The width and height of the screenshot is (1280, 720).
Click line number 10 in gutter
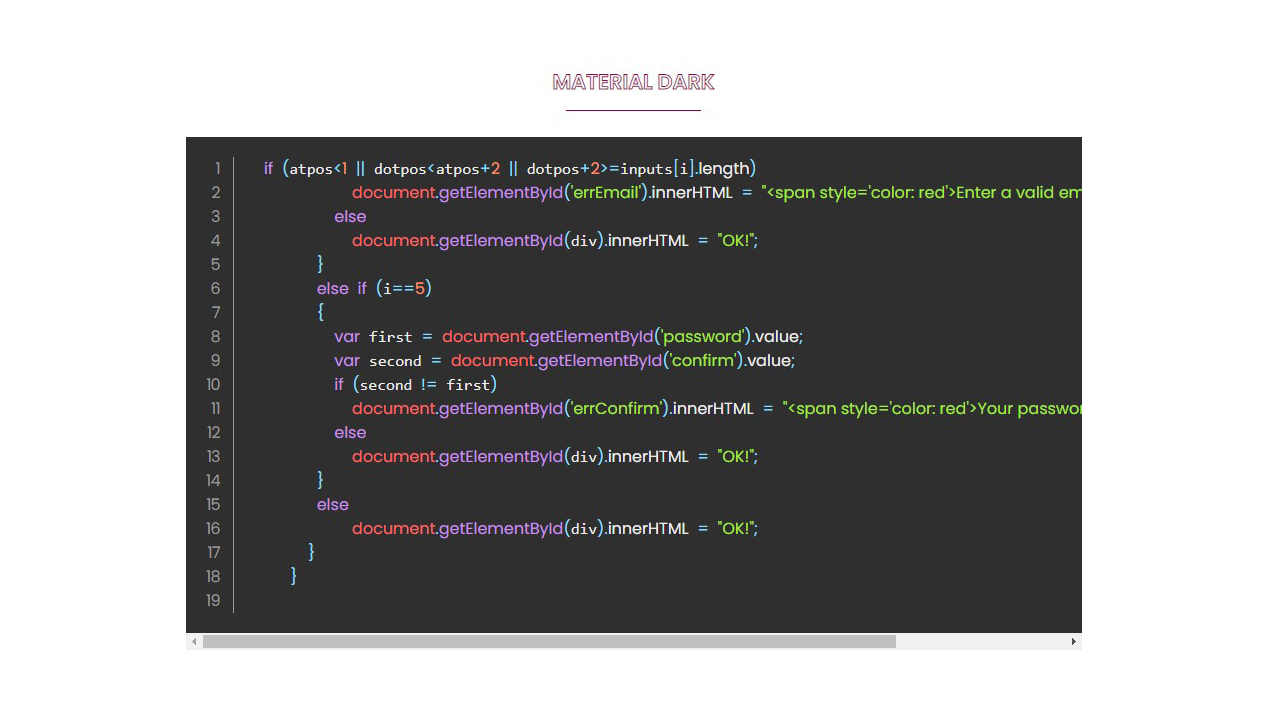pyautogui.click(x=214, y=384)
